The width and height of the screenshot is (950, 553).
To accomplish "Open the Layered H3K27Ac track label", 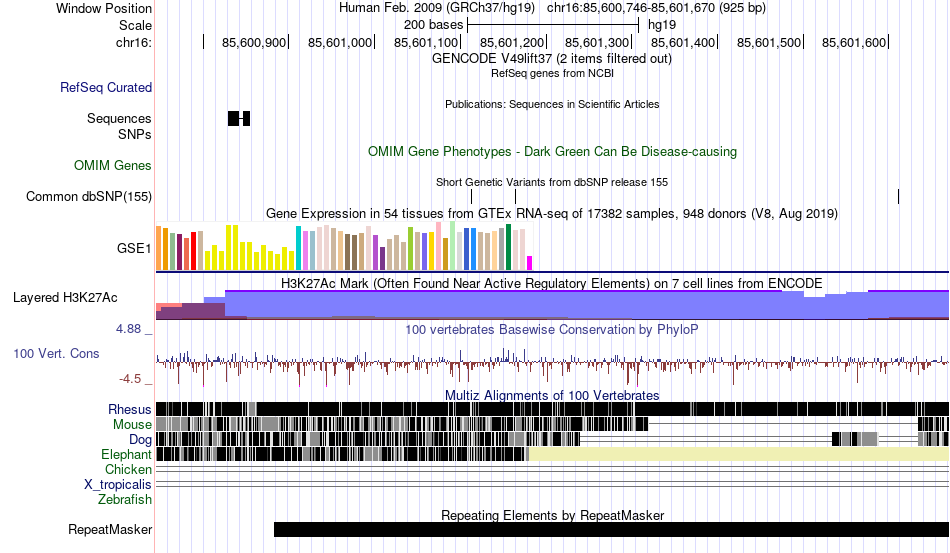I will point(65,297).
